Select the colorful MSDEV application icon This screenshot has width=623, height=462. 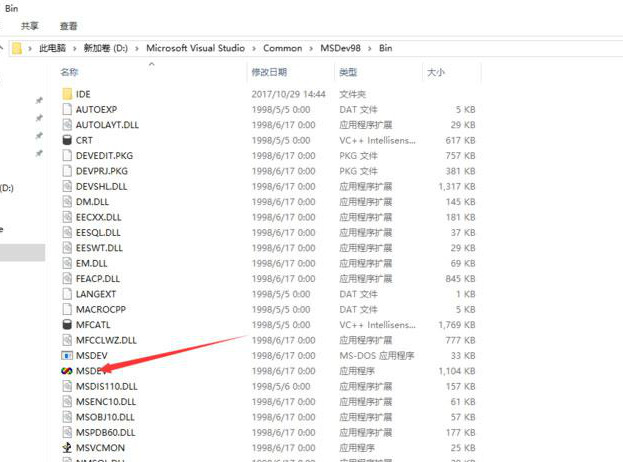(67, 371)
